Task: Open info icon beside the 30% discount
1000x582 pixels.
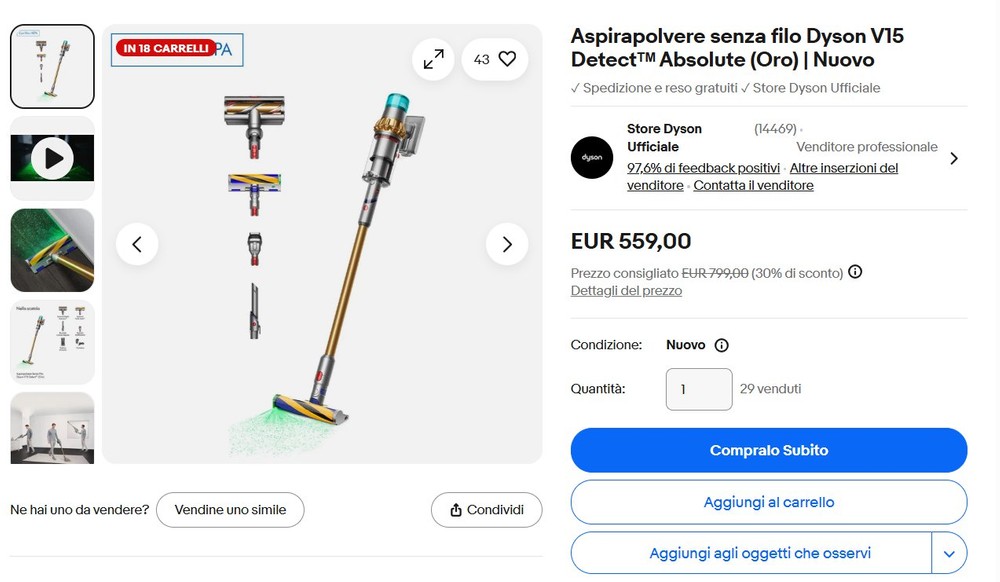Action: [855, 272]
